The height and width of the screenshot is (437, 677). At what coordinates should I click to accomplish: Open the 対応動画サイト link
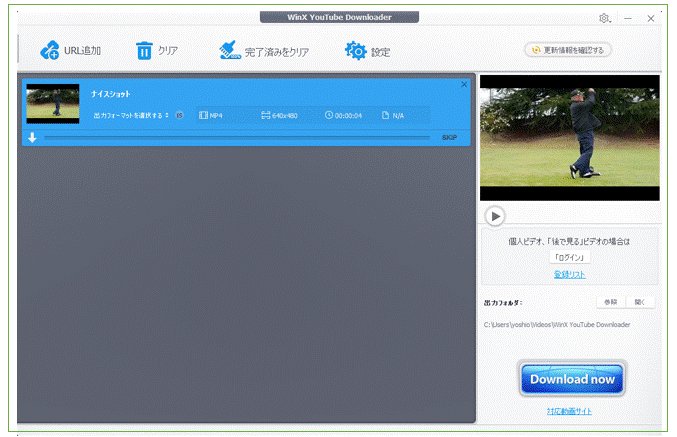click(x=569, y=411)
